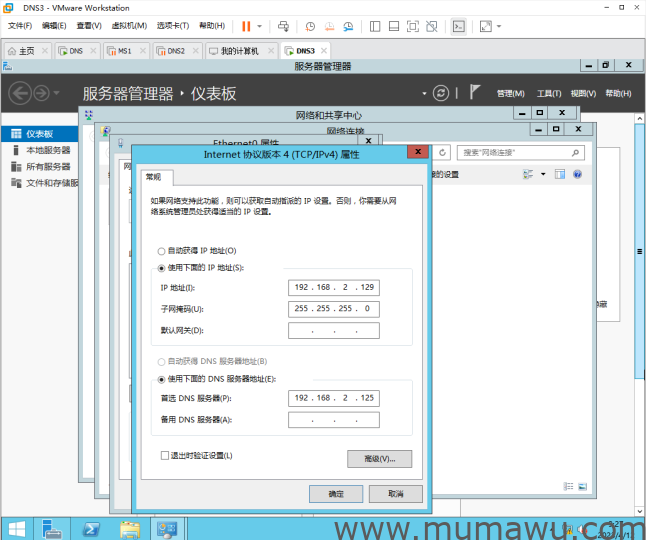Click the Windows Start button
The width and height of the screenshot is (646, 540).
pyautogui.click(x=18, y=528)
